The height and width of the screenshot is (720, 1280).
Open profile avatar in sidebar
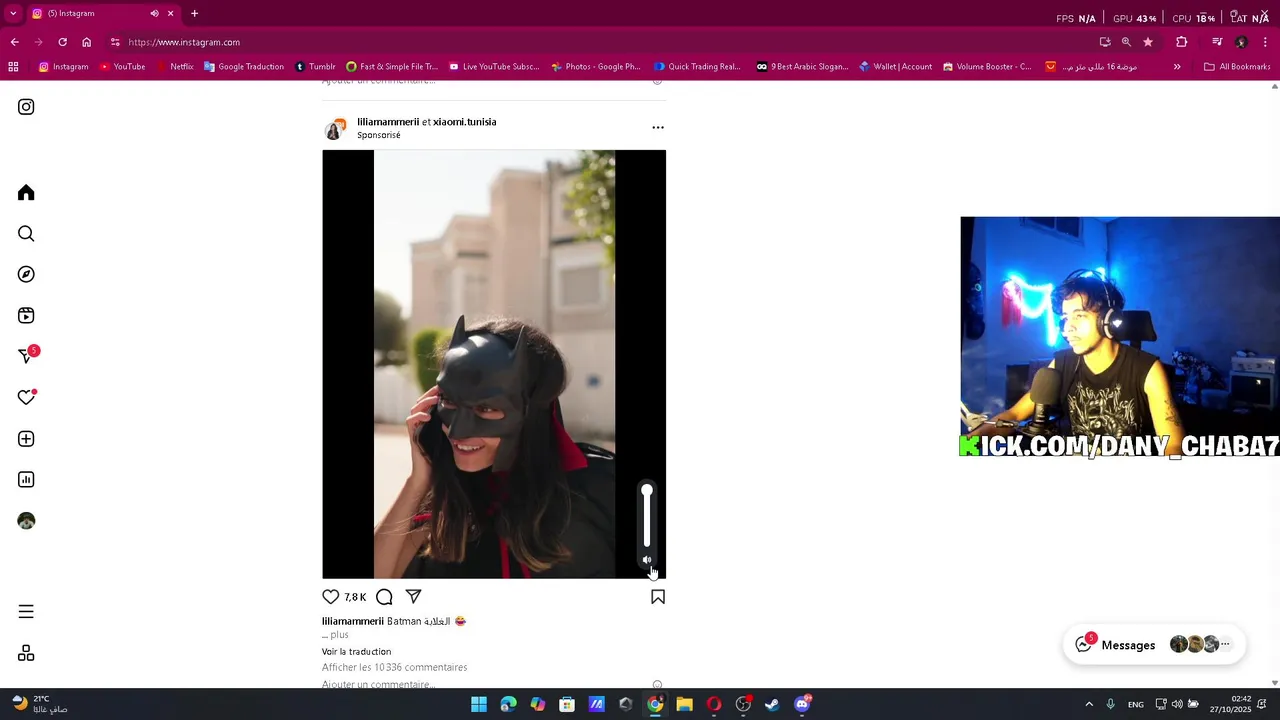click(x=26, y=521)
